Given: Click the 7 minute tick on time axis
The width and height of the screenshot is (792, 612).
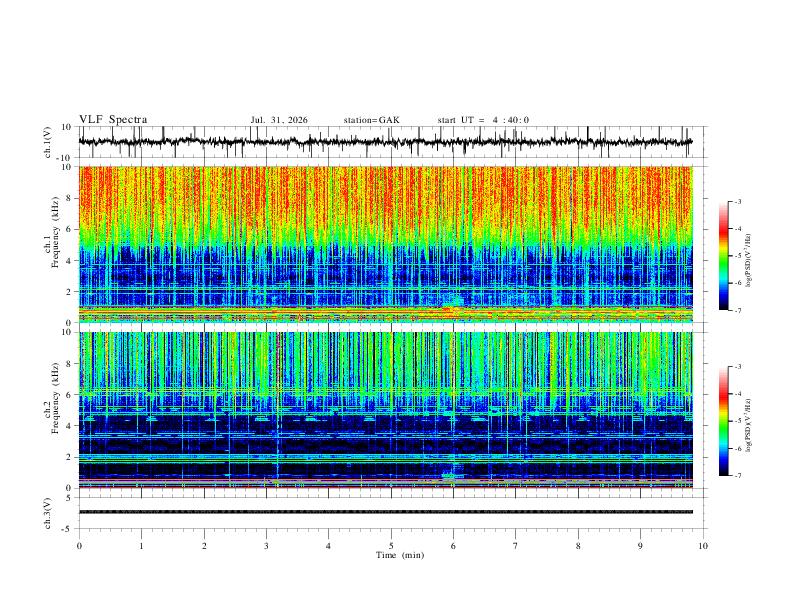Looking at the screenshot, I should point(516,546).
